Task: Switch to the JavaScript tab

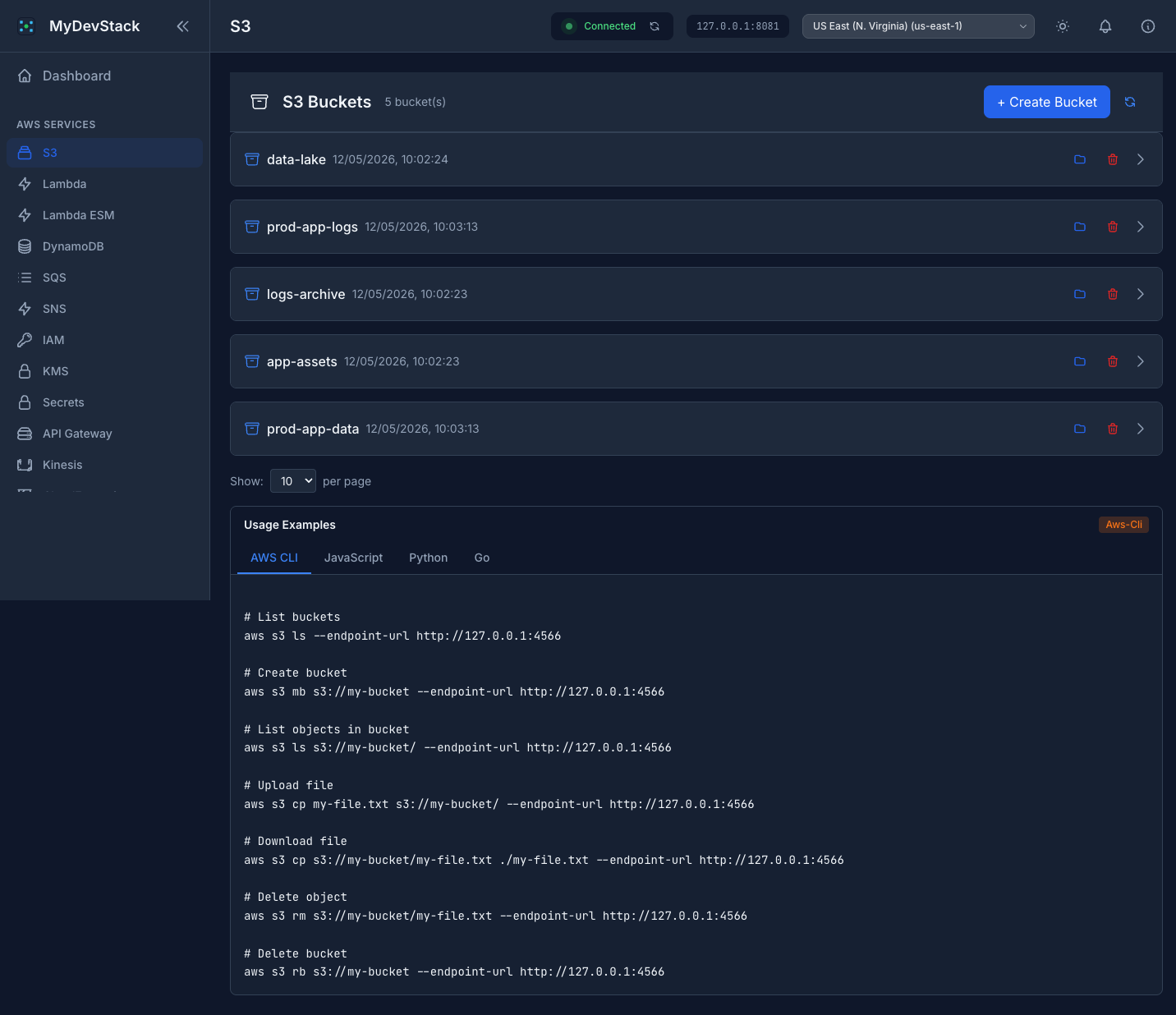Action: click(x=353, y=558)
